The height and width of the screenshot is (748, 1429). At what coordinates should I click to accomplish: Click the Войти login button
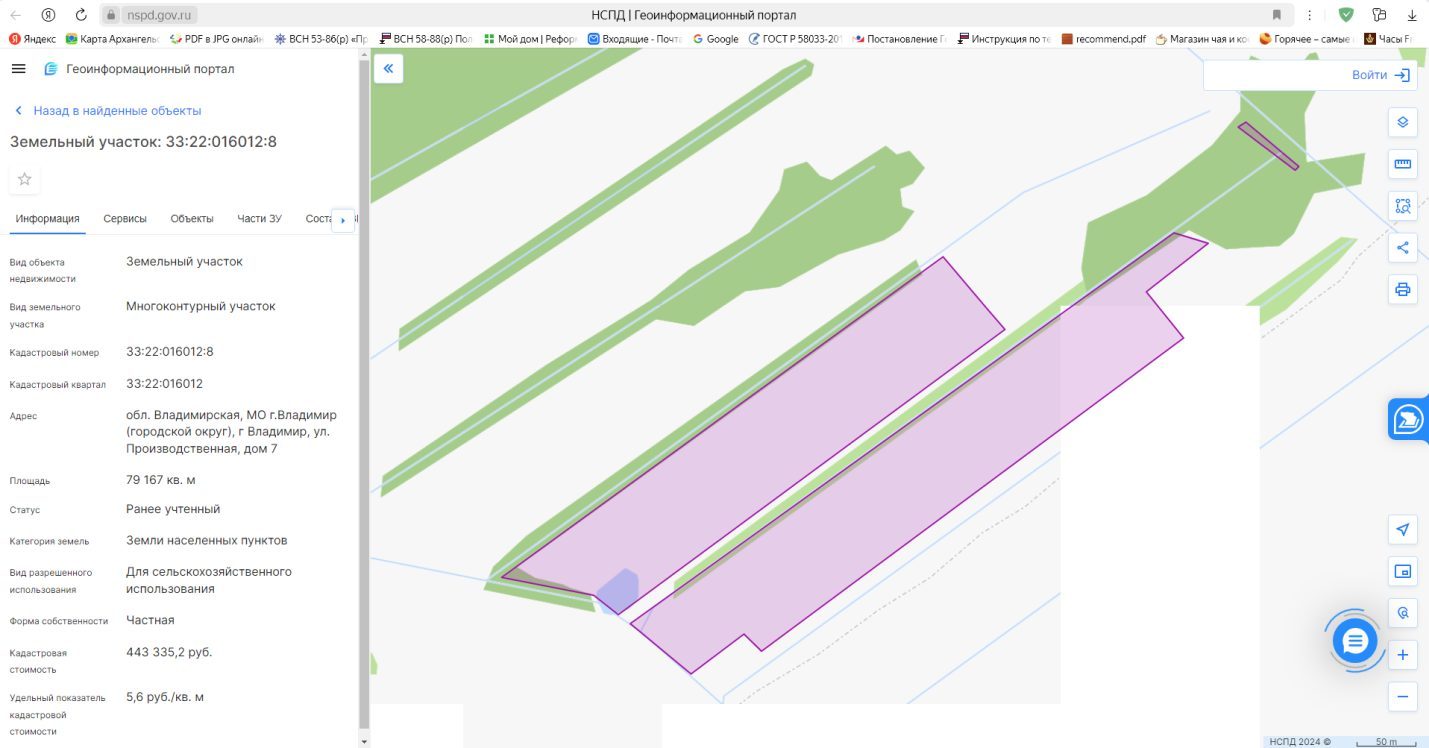coord(1381,75)
